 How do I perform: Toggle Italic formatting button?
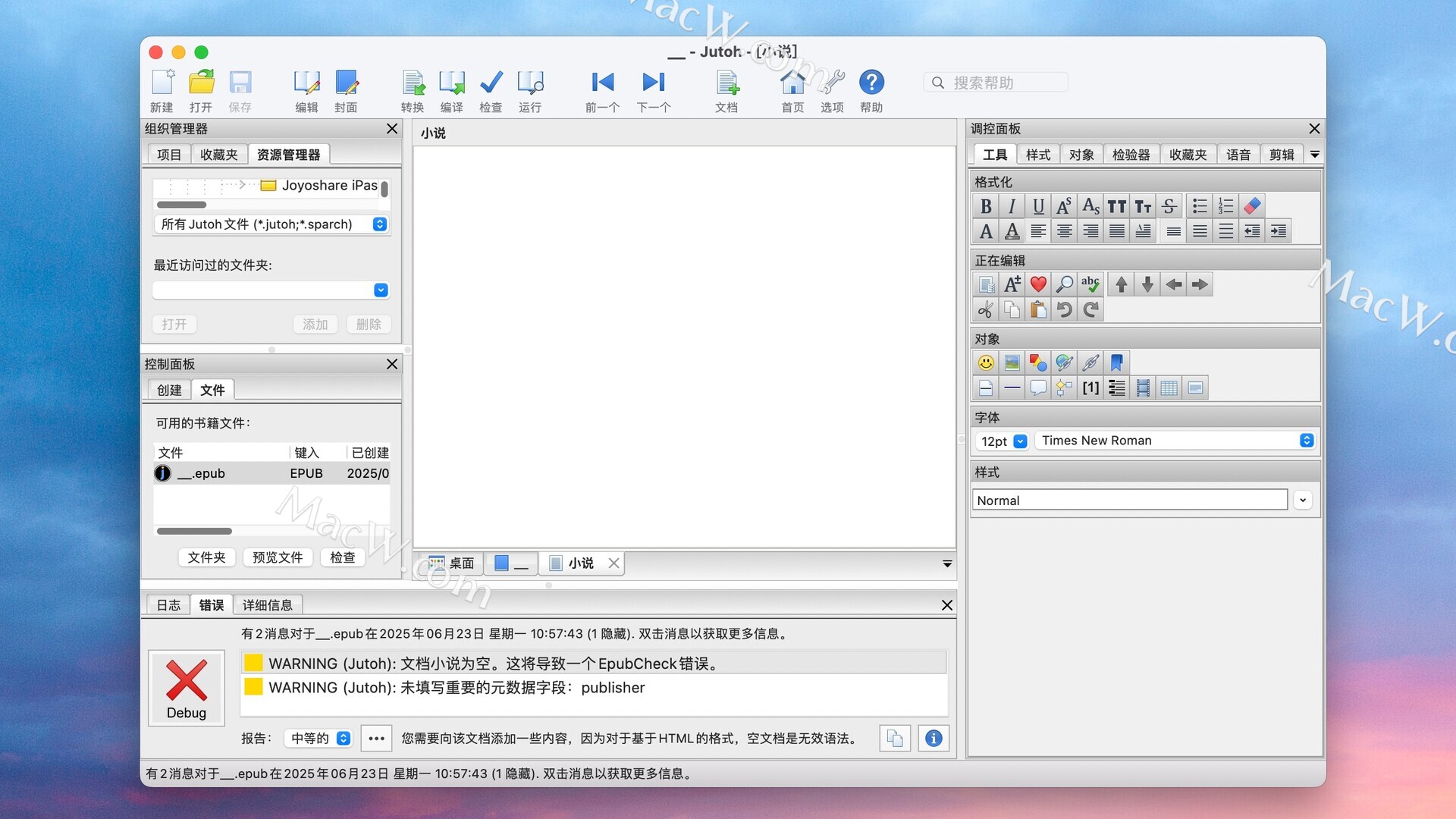point(1012,206)
